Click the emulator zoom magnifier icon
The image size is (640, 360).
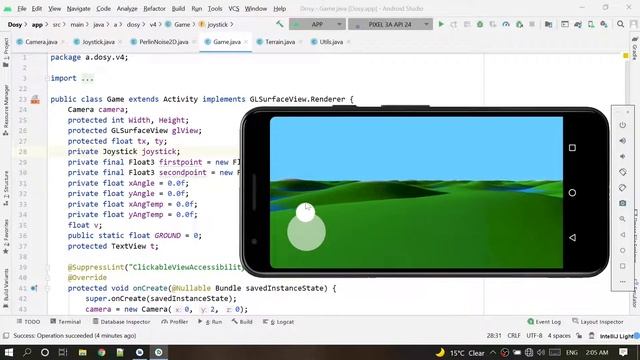coord(622,219)
